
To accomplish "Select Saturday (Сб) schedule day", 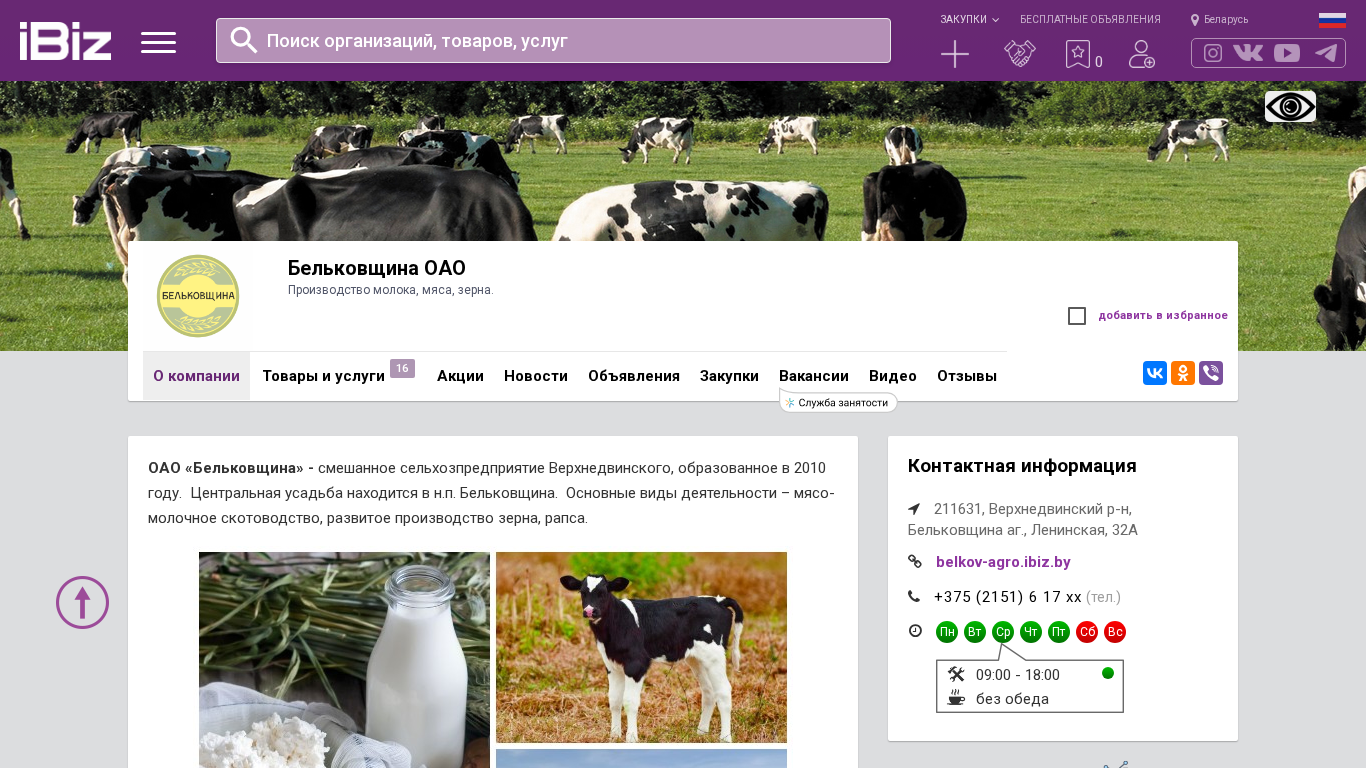I will 1087,632.
